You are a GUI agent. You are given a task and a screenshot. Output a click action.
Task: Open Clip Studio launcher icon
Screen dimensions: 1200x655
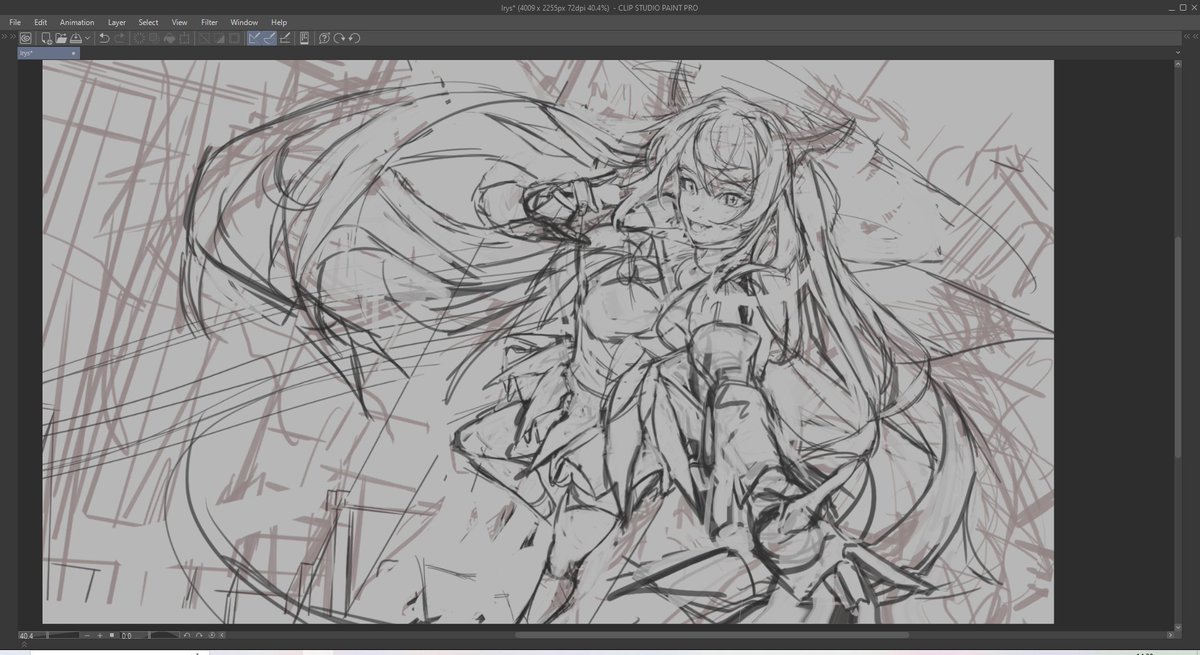[x=25, y=38]
